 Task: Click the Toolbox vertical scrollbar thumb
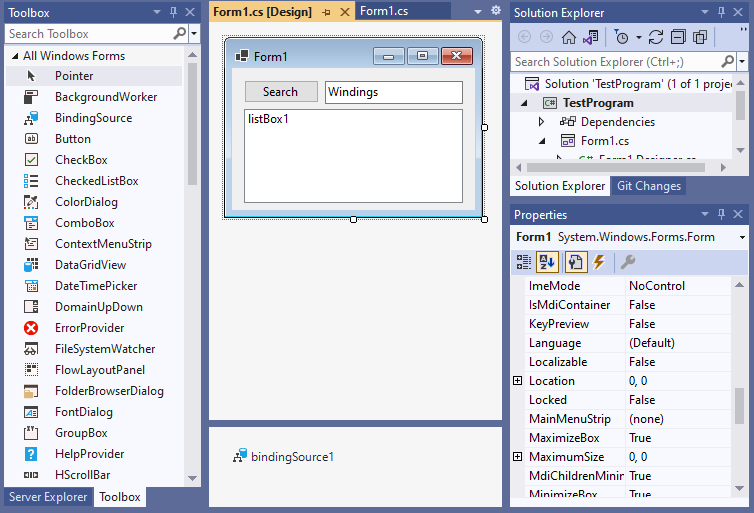(192, 124)
